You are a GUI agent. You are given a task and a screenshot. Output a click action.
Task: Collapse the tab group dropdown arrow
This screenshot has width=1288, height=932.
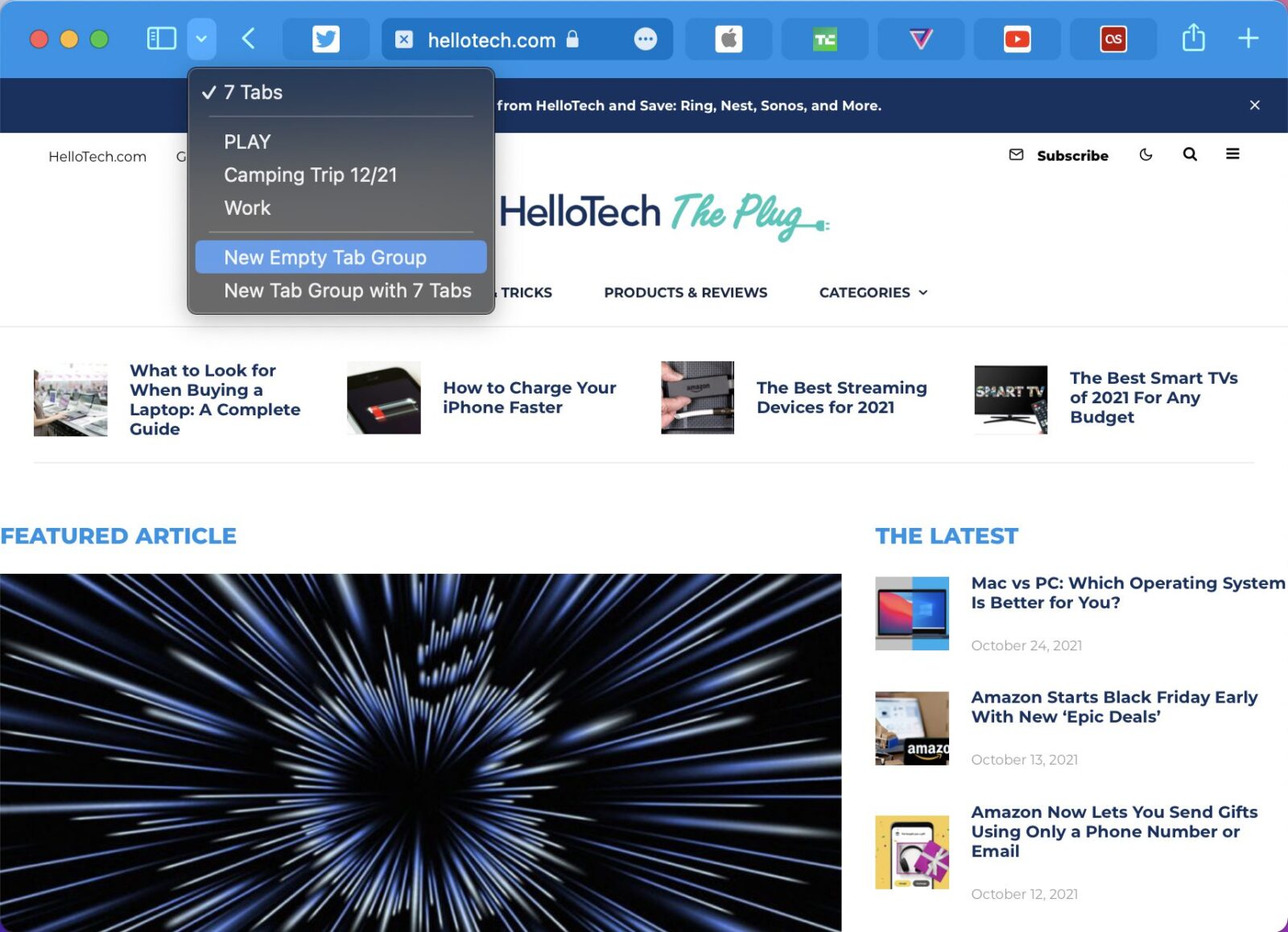(x=201, y=39)
